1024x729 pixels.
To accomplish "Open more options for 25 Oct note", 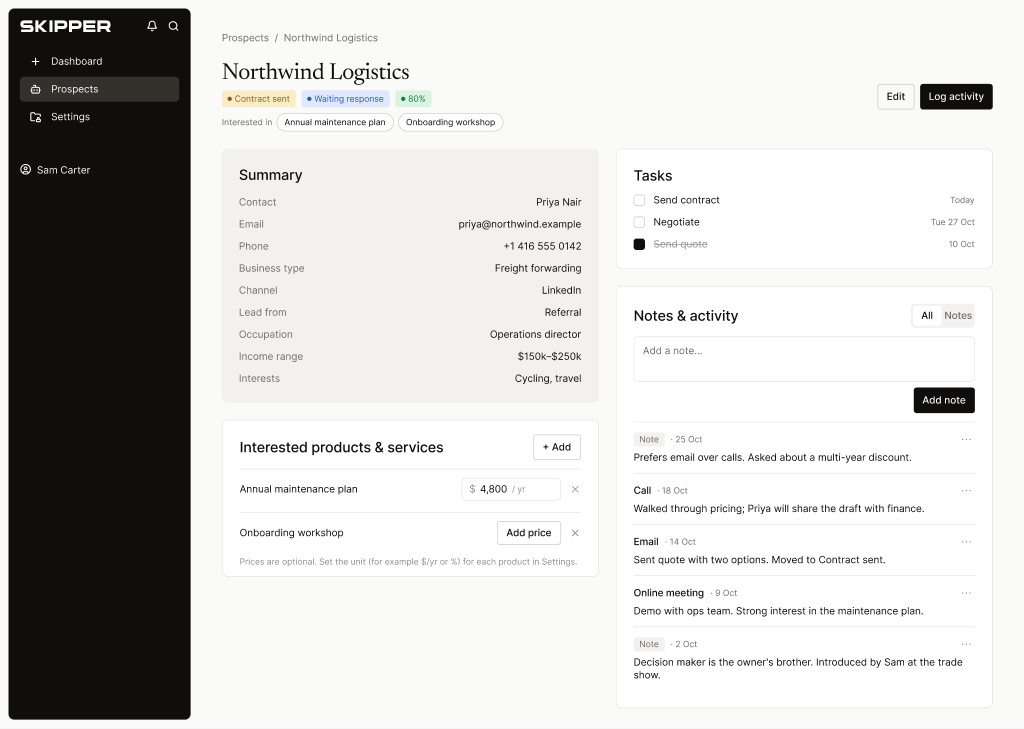I will coord(967,440).
